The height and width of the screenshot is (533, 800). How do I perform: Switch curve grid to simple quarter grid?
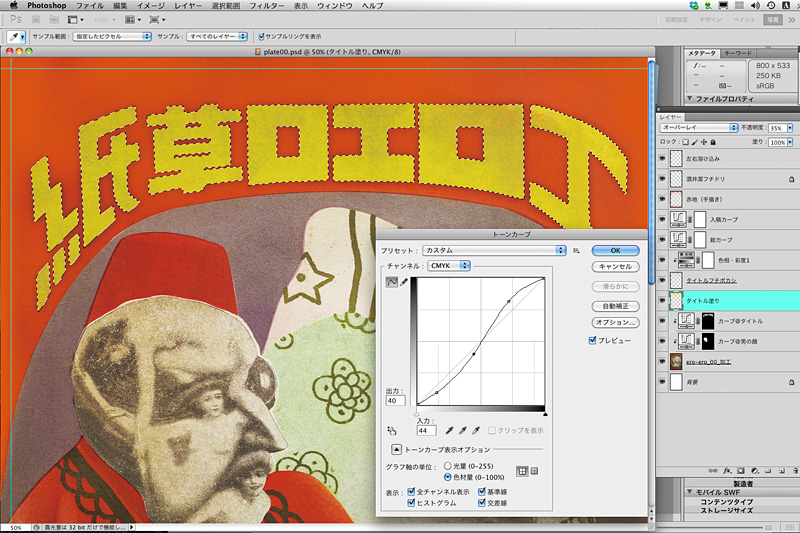point(522,471)
